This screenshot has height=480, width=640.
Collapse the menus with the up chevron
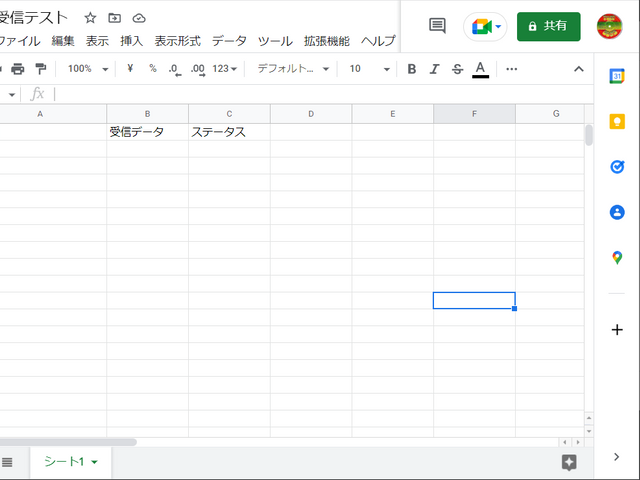(x=578, y=69)
